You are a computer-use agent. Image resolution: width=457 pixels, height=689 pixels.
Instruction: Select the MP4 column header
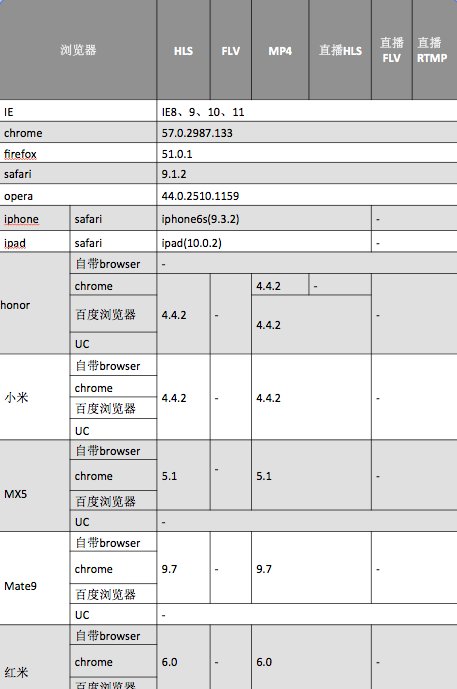coord(280,50)
